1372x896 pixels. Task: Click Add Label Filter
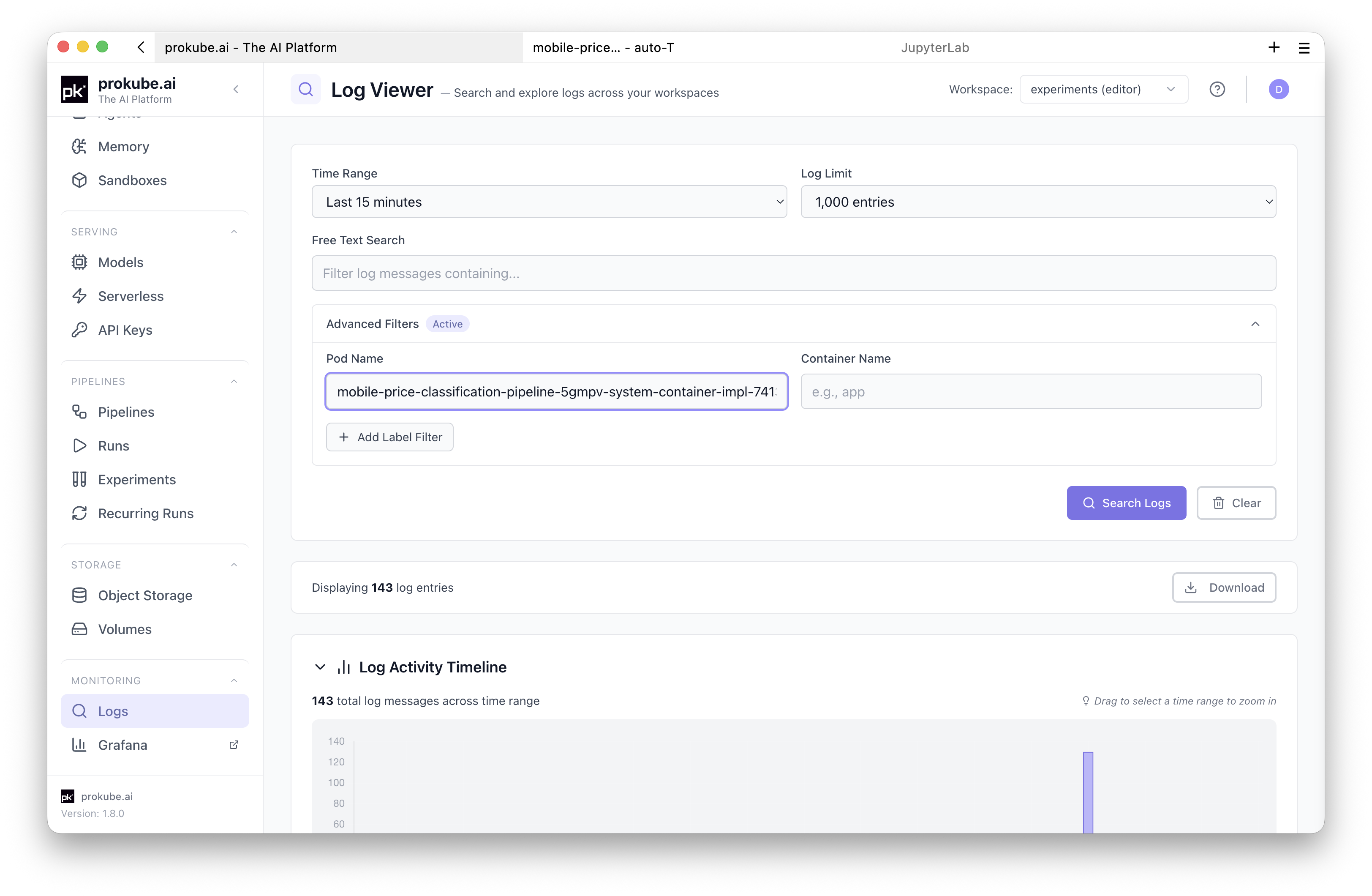[390, 437]
